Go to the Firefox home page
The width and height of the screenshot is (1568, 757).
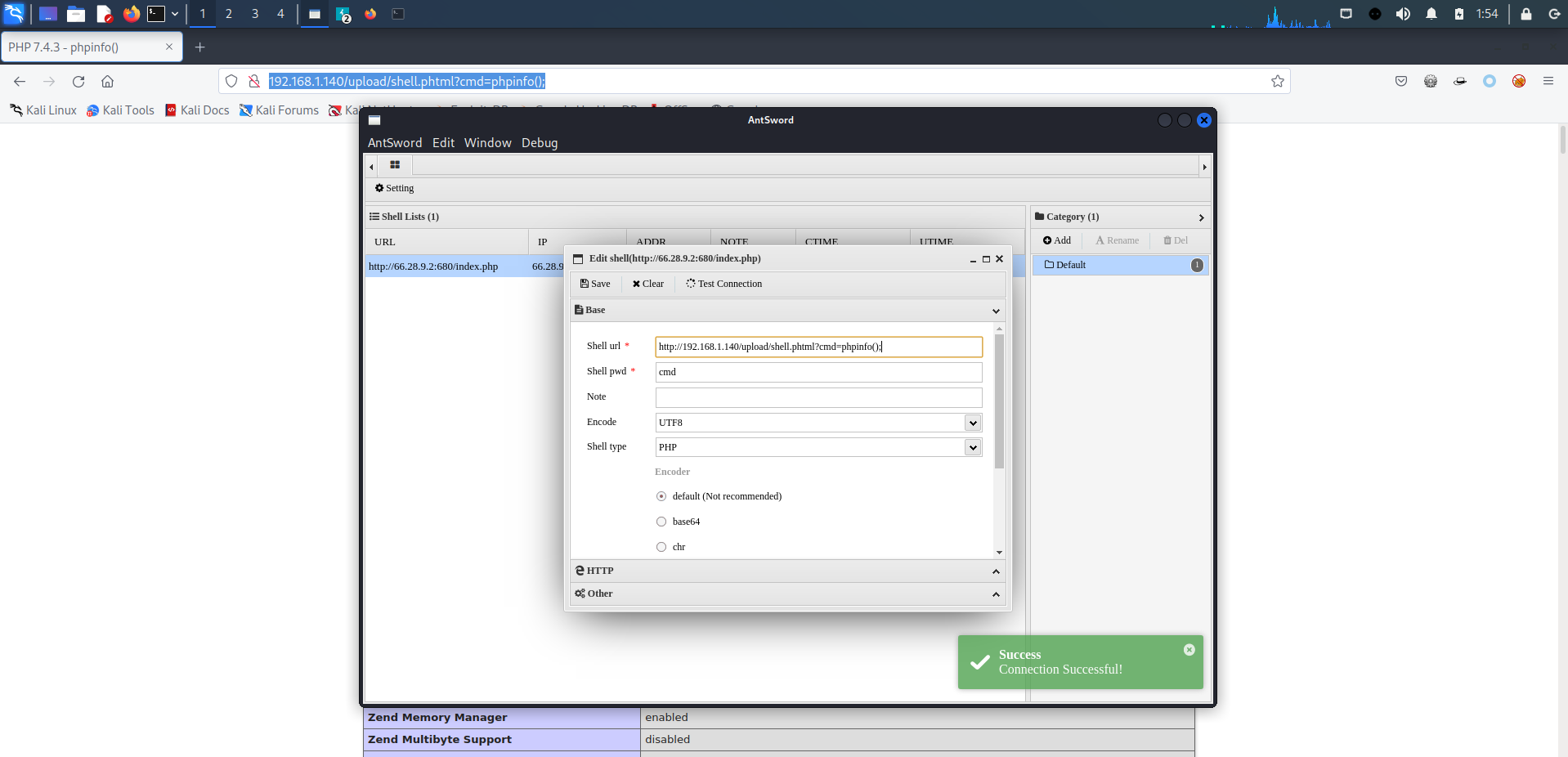[x=107, y=81]
